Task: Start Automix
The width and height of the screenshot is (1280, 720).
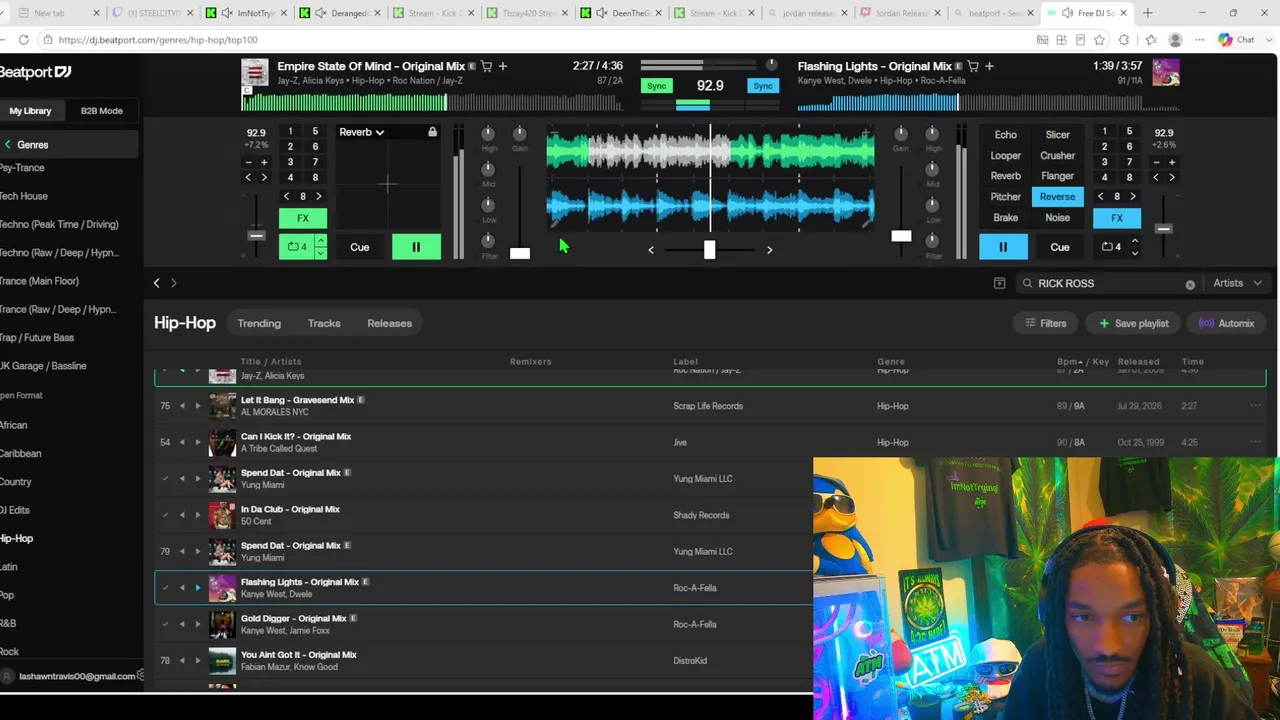Action: coord(1226,323)
